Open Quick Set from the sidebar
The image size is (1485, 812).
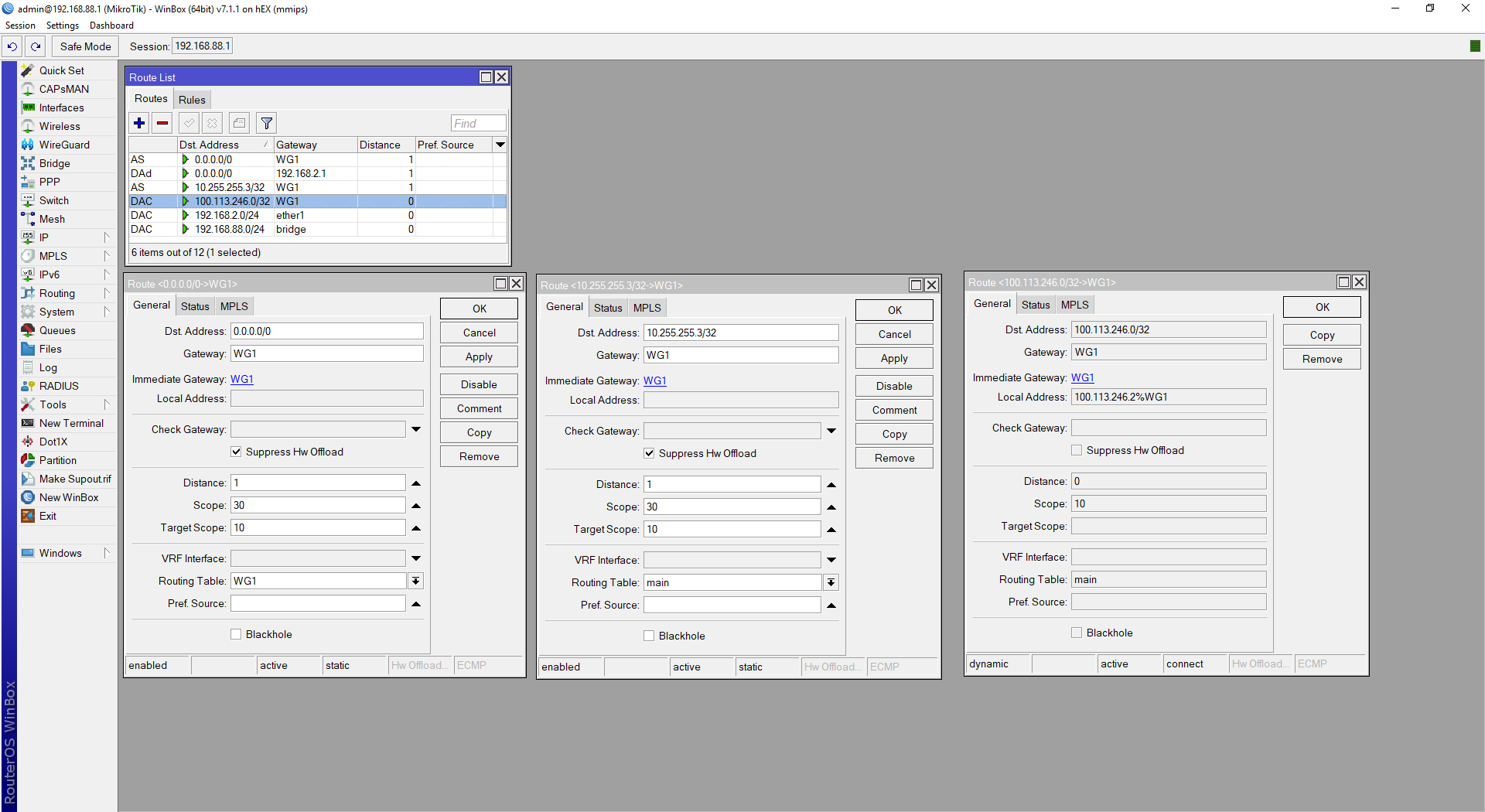(x=62, y=70)
